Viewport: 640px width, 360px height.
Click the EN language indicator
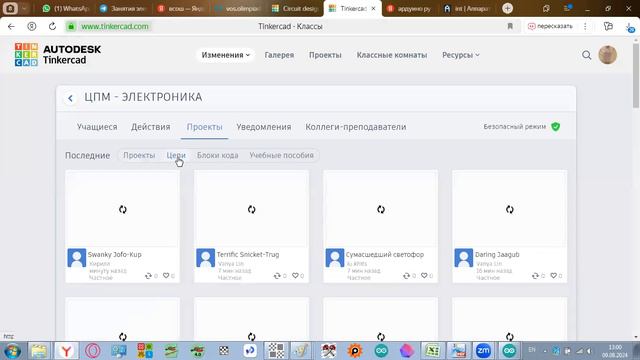pos(532,350)
